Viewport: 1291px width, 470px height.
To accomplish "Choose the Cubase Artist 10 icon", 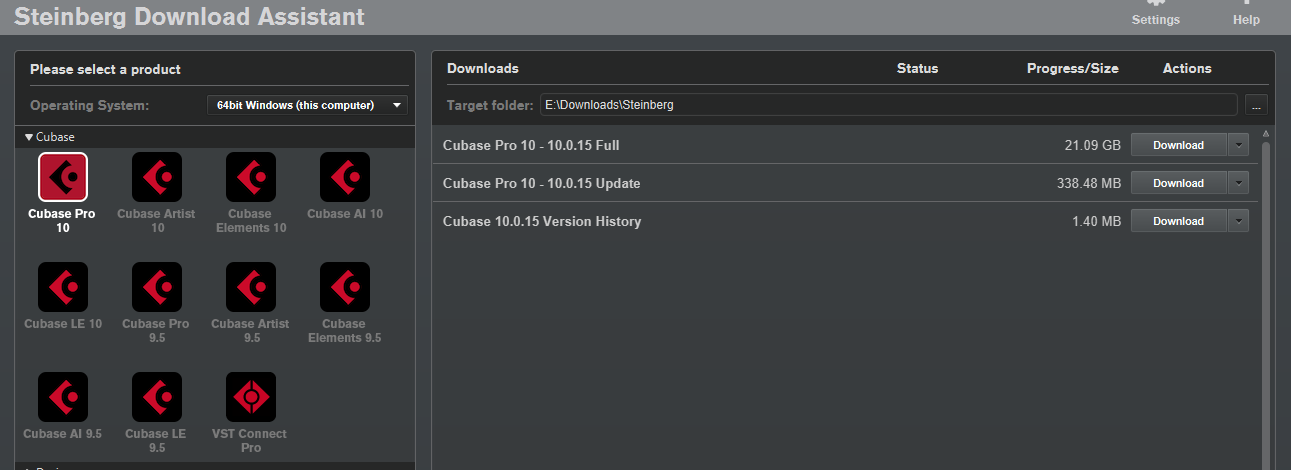I will click(x=156, y=177).
